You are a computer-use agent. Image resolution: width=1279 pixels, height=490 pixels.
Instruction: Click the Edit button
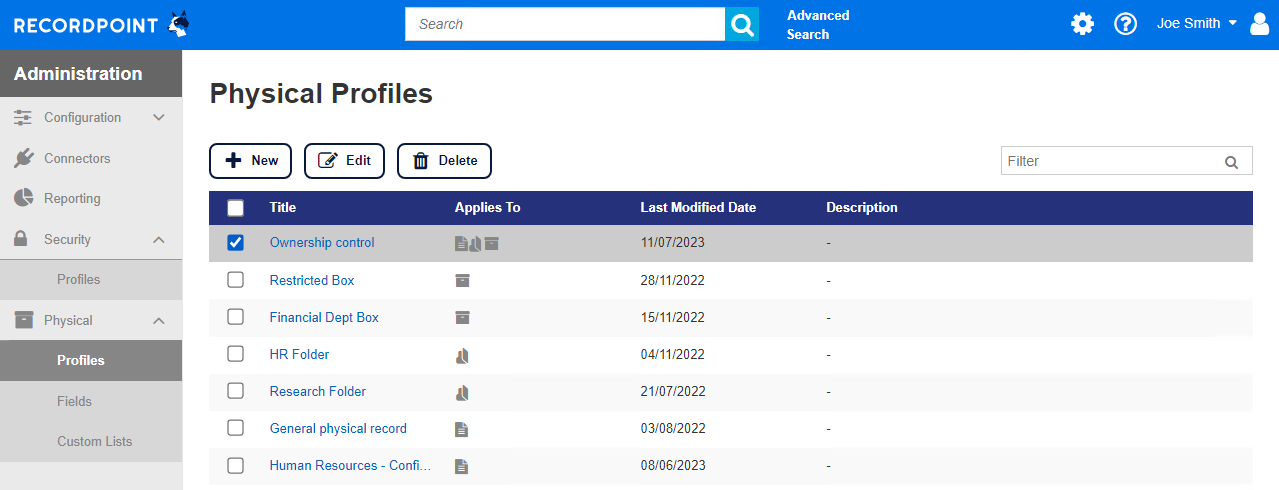pos(344,160)
